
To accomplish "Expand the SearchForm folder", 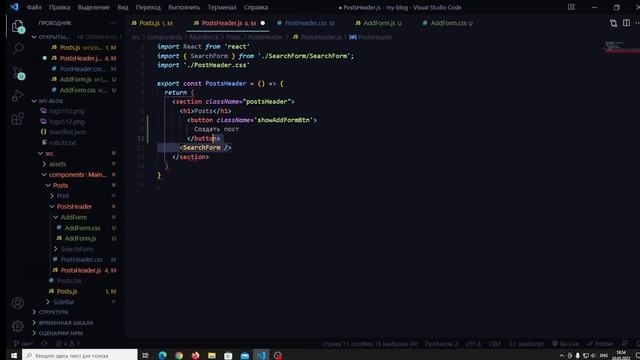I will 56,249.
